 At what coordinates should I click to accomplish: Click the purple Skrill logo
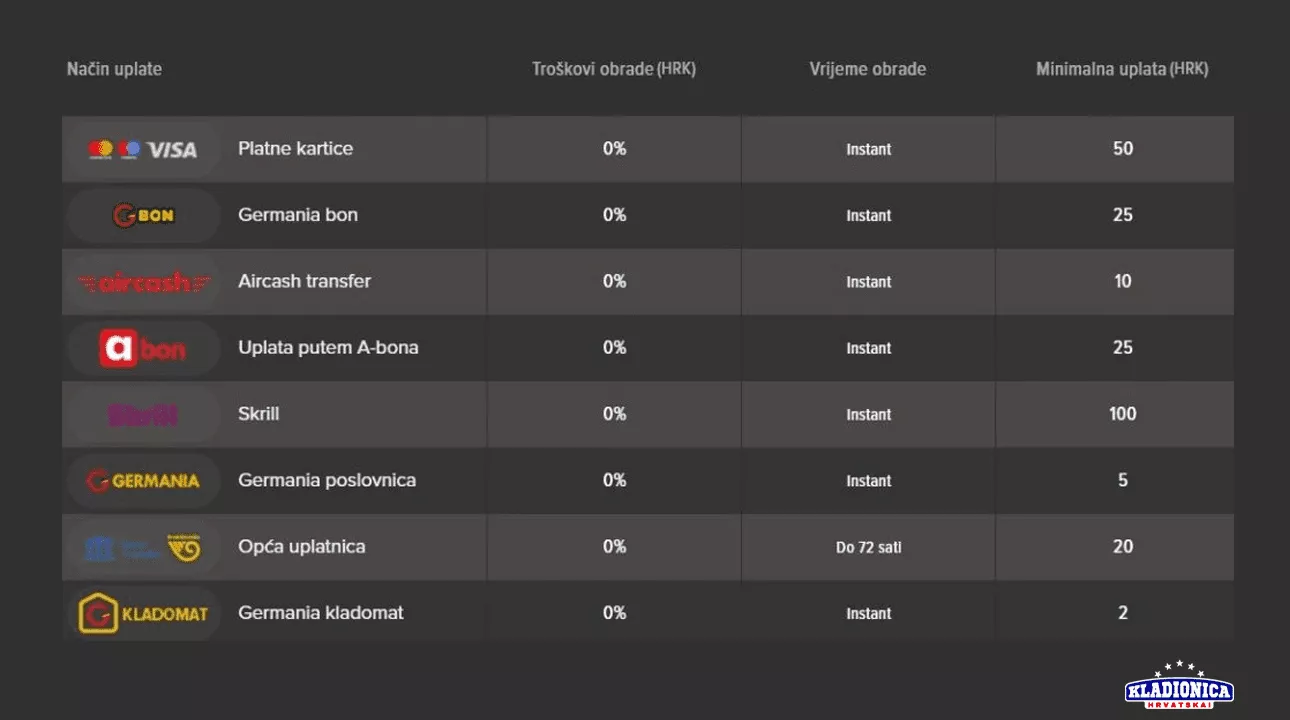point(142,414)
